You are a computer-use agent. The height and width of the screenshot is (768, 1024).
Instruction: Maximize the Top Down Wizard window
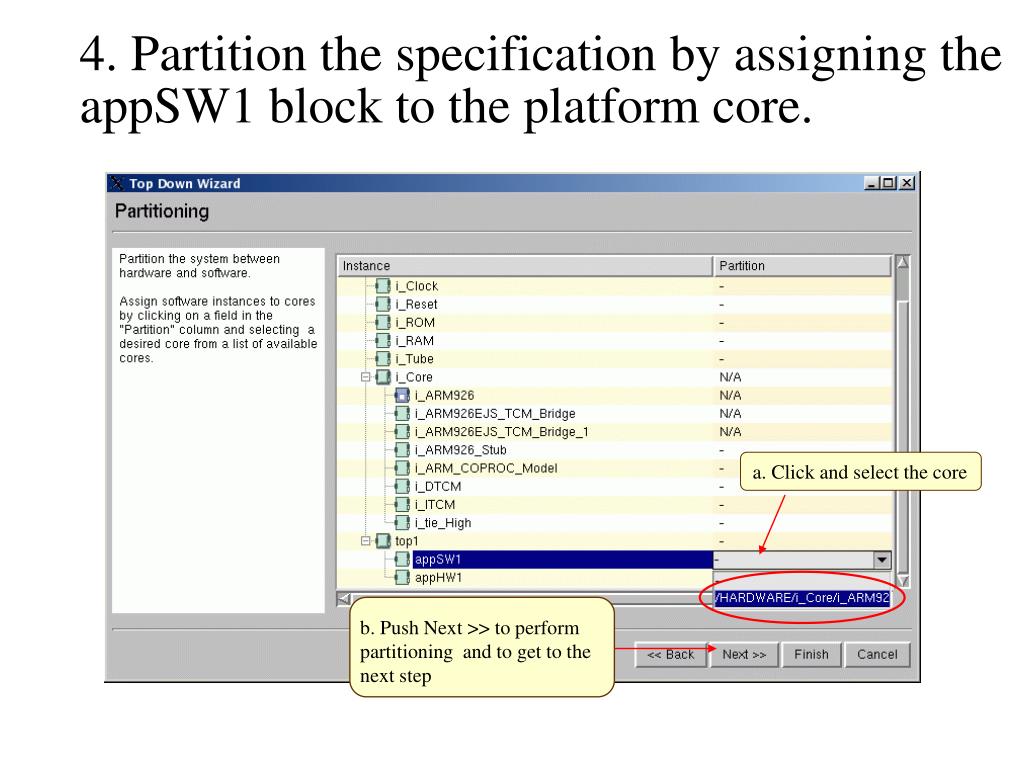point(888,184)
